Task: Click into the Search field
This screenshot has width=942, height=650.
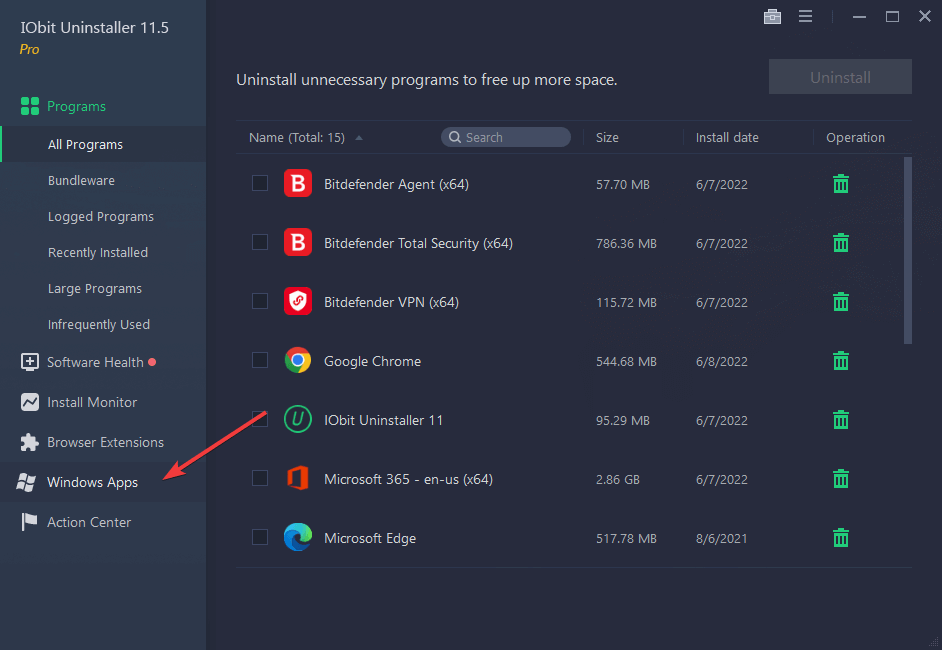Action: tap(506, 138)
